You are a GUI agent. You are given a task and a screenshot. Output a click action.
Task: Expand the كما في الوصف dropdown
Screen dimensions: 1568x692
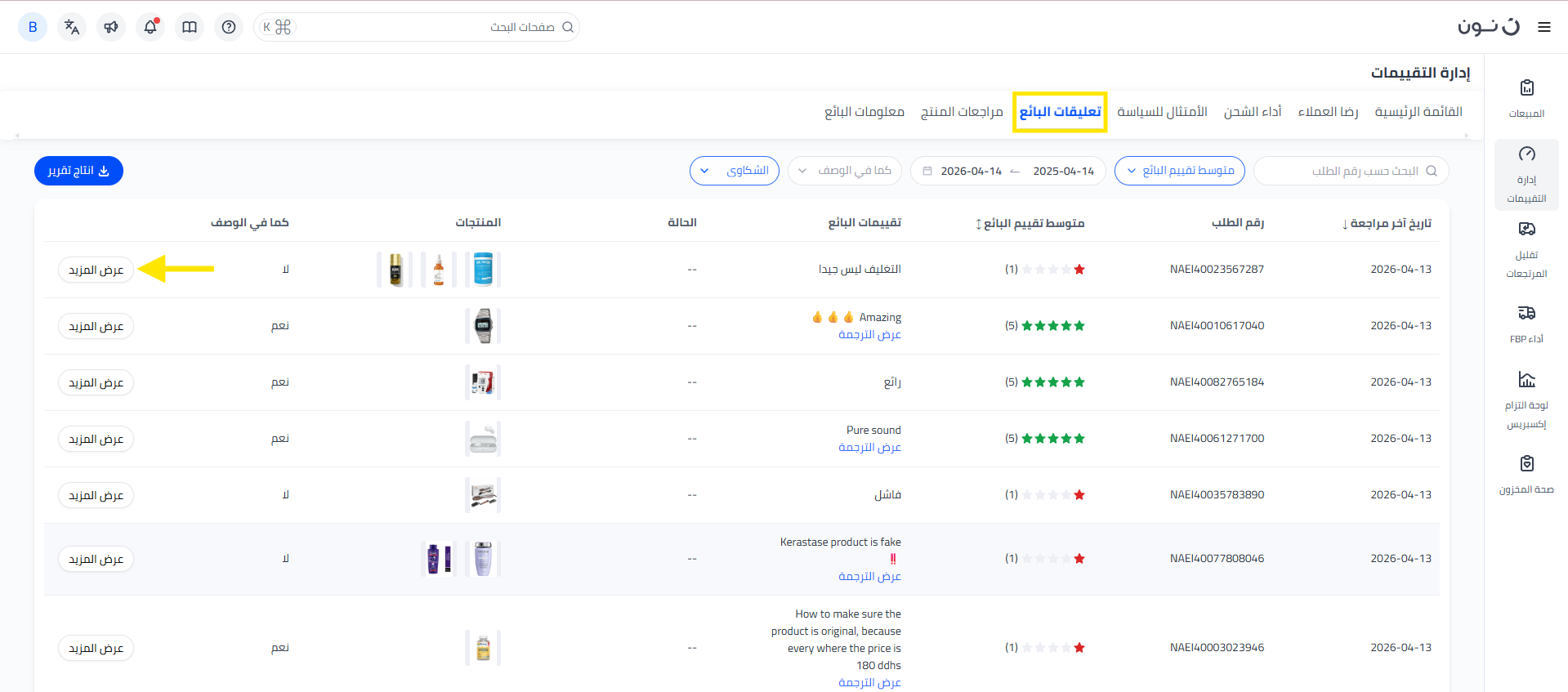[845, 171]
